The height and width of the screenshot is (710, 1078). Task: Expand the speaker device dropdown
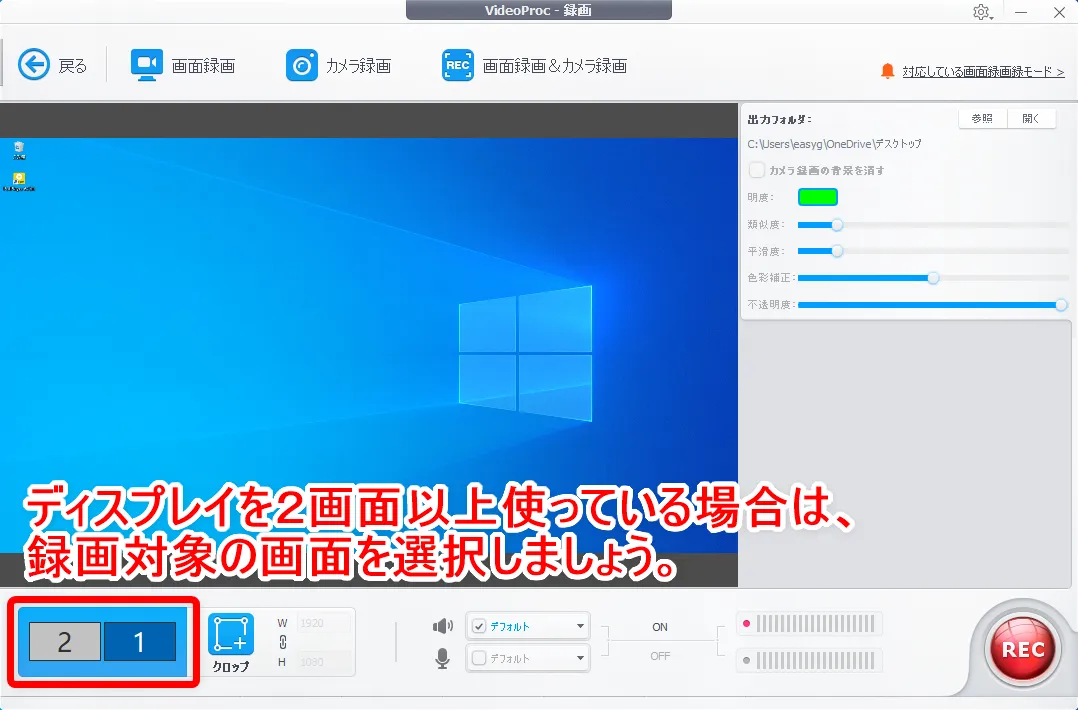click(x=580, y=626)
